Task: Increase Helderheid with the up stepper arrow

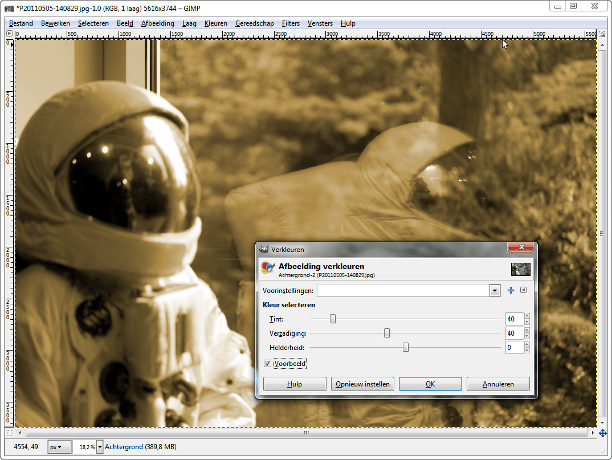Action: click(x=527, y=344)
